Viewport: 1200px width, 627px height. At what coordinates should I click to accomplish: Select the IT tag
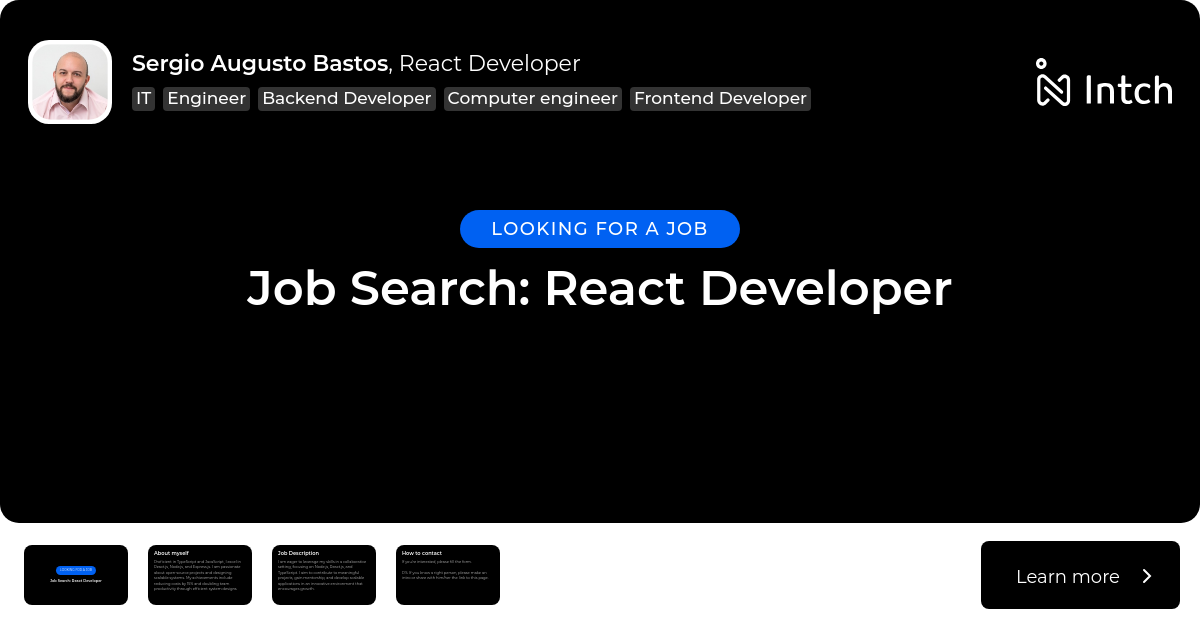click(x=143, y=98)
